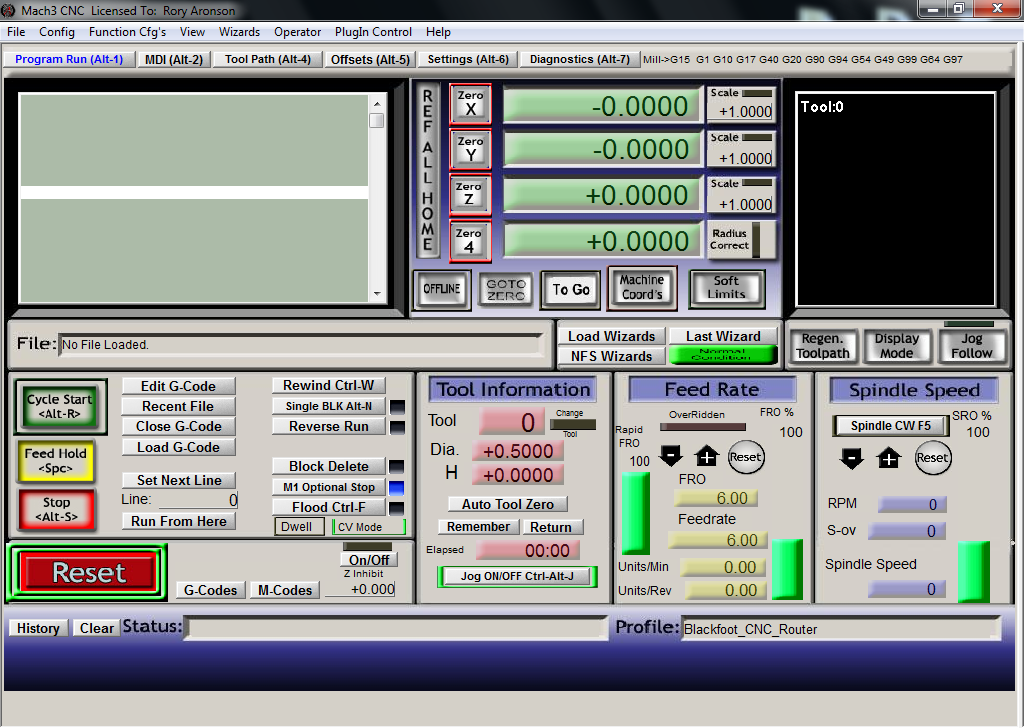This screenshot has height=728, width=1024.
Task: Click the Change Tool indicator button
Action: pyautogui.click(x=572, y=424)
